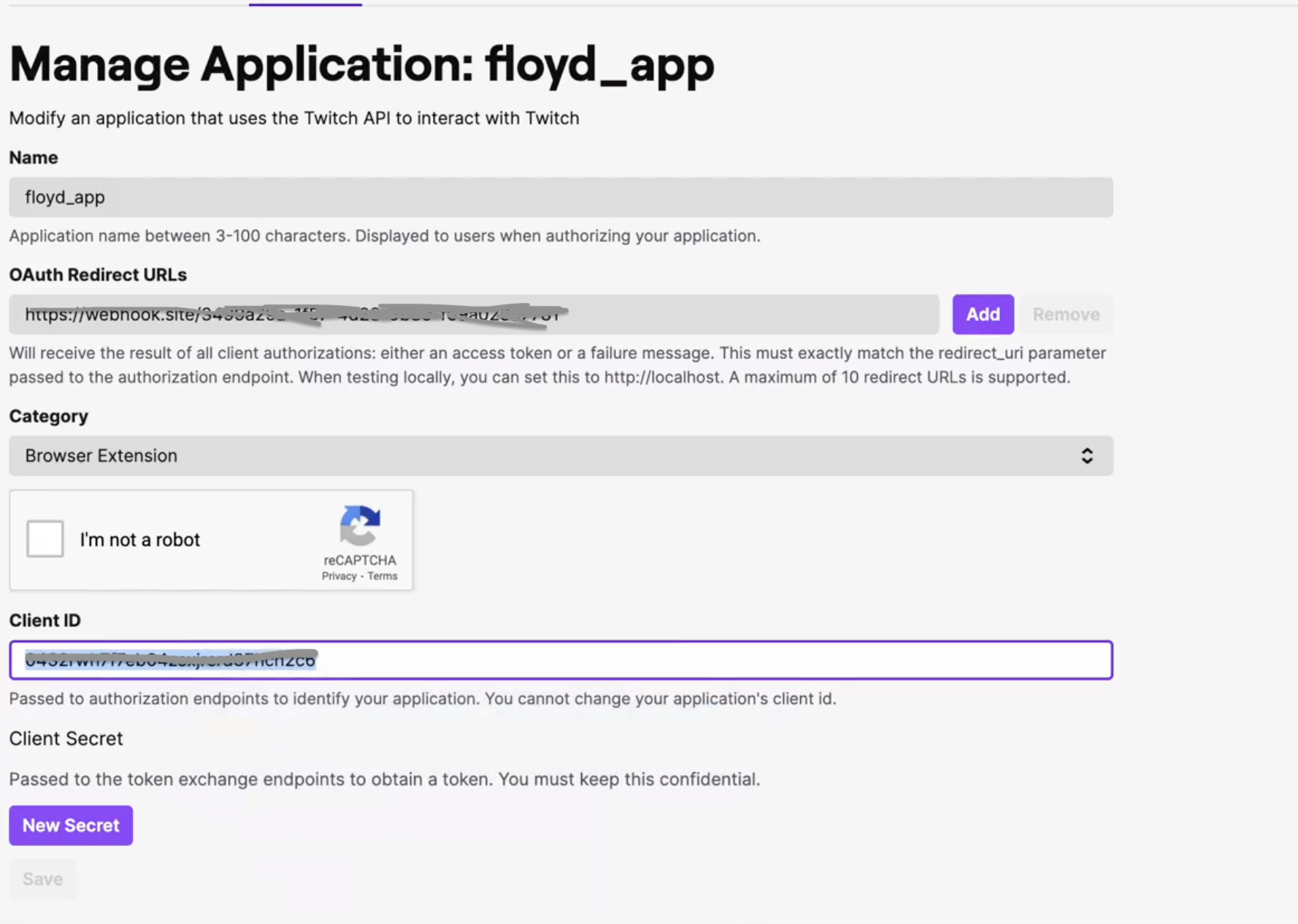Generate a New Secret
This screenshot has width=1298, height=924.
coord(71,825)
